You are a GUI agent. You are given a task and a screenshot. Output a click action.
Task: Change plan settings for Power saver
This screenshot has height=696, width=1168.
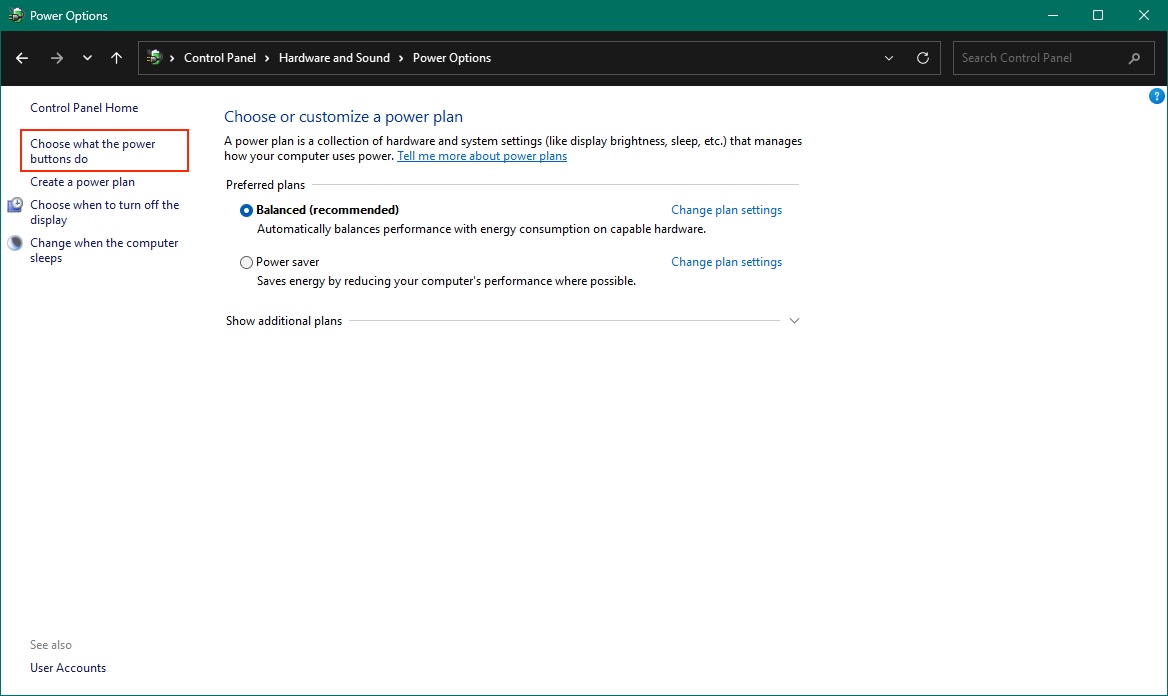(x=726, y=262)
